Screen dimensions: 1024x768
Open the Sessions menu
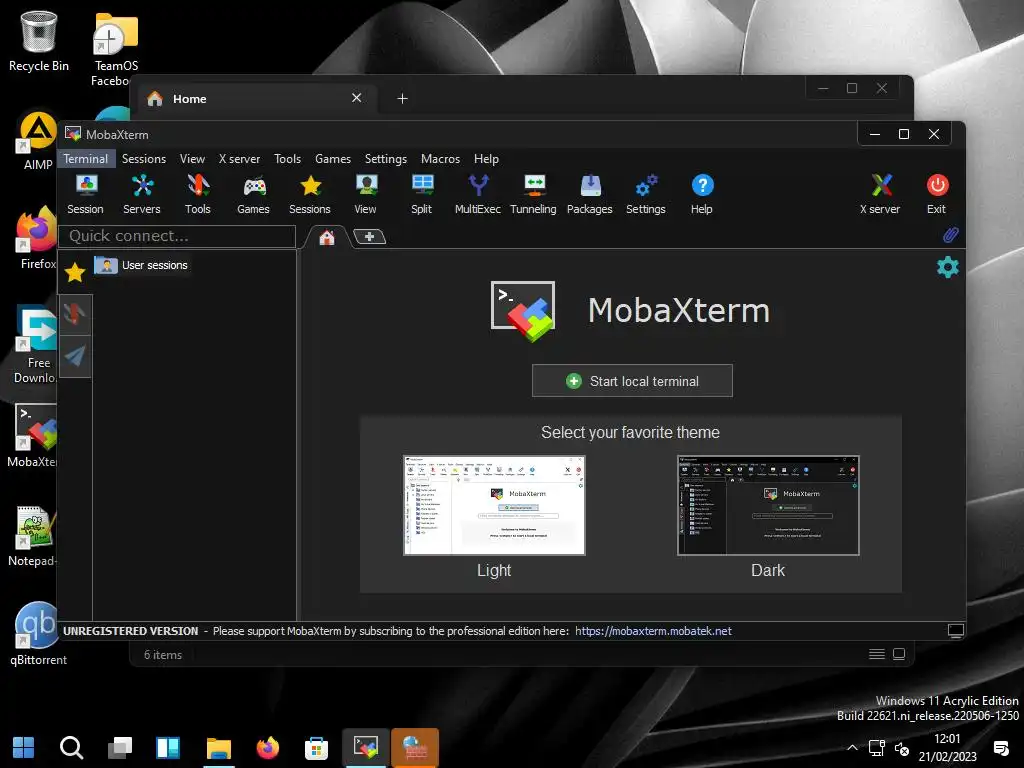coord(144,159)
